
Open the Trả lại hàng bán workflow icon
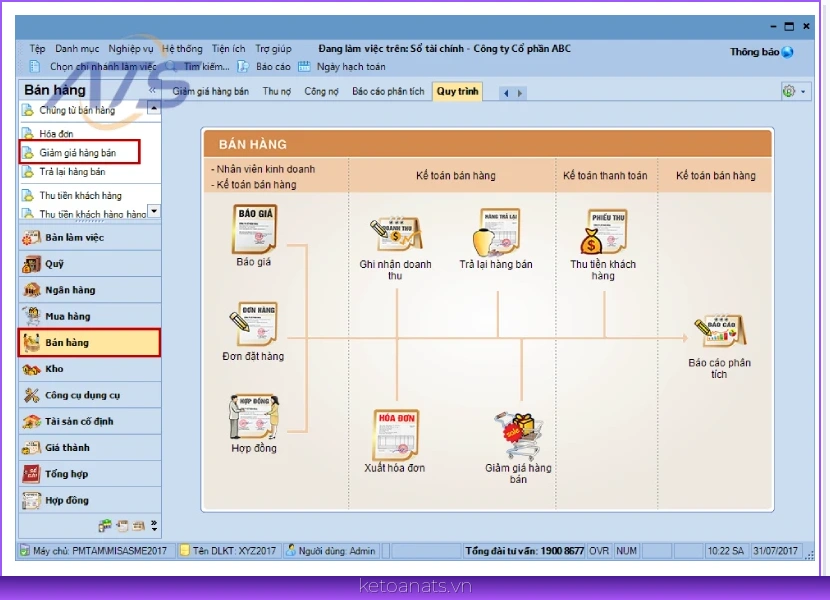point(496,232)
